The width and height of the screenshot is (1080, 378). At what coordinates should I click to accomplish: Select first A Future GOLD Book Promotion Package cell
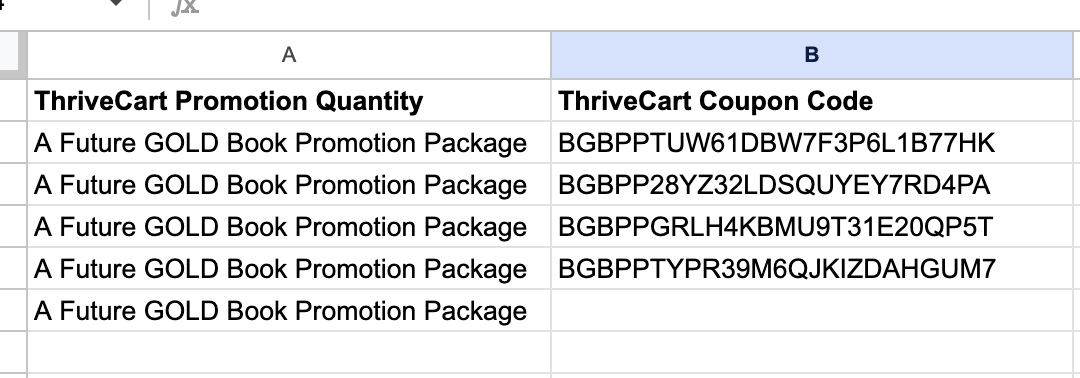[289, 143]
